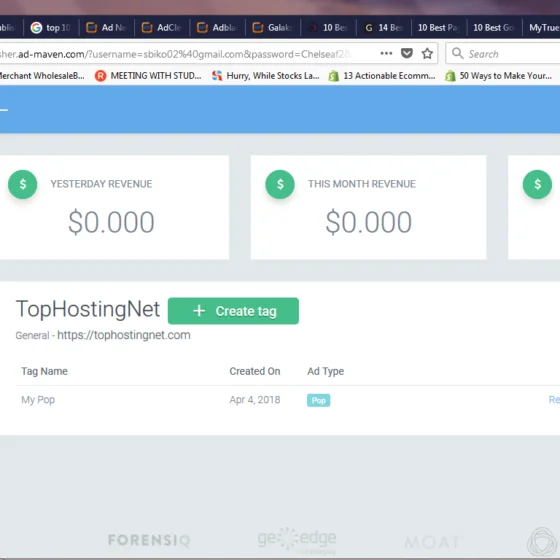Bookmark this page with the star icon
Image resolution: width=560 pixels, height=560 pixels.
tap(427, 54)
